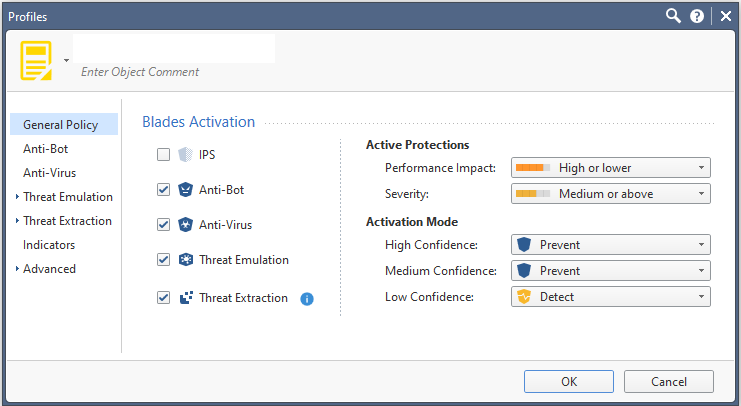Click the Threat Emulation blade icon
The width and height of the screenshot is (741, 406).
[185, 259]
